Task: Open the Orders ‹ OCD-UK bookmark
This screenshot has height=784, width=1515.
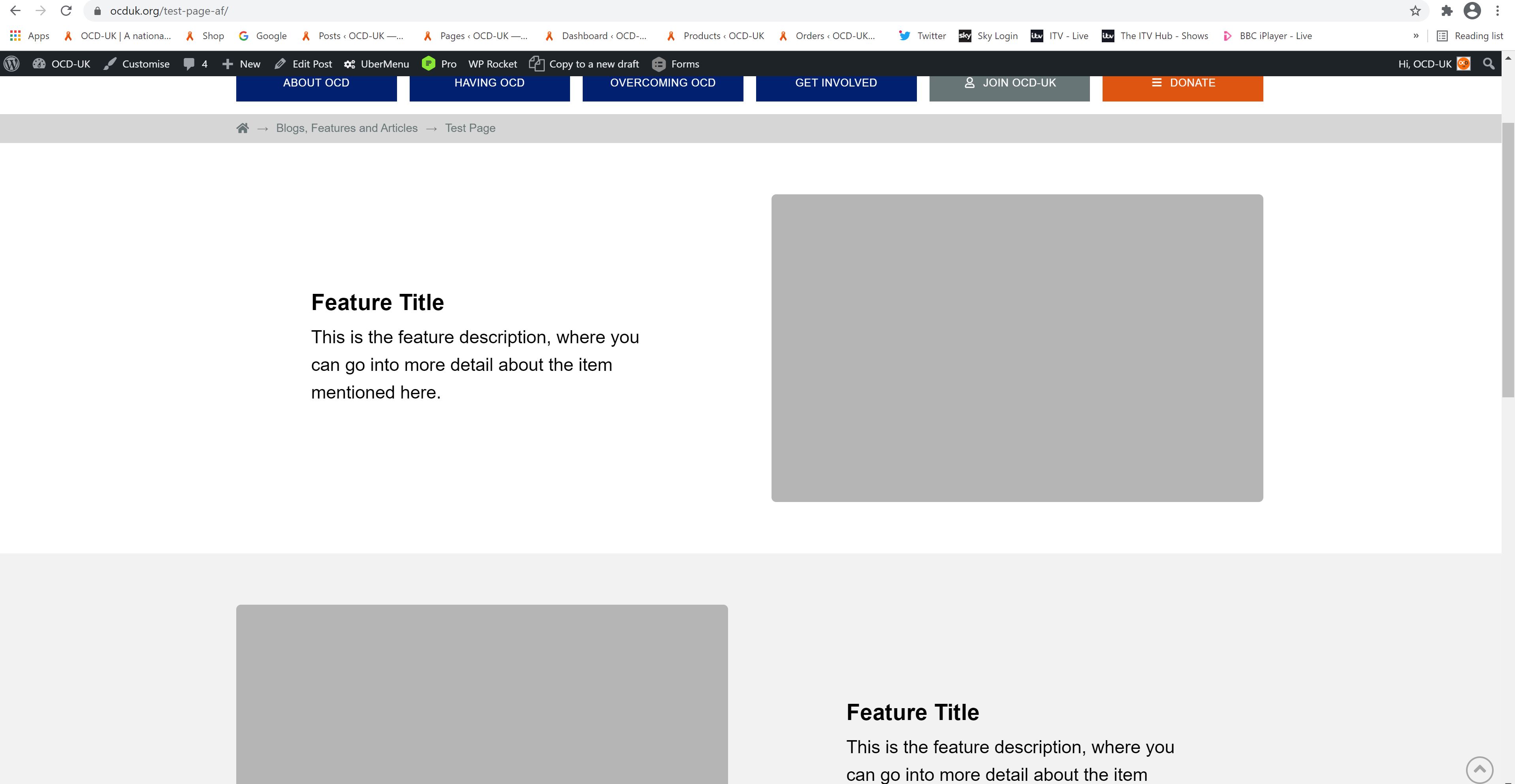Action: (x=827, y=36)
